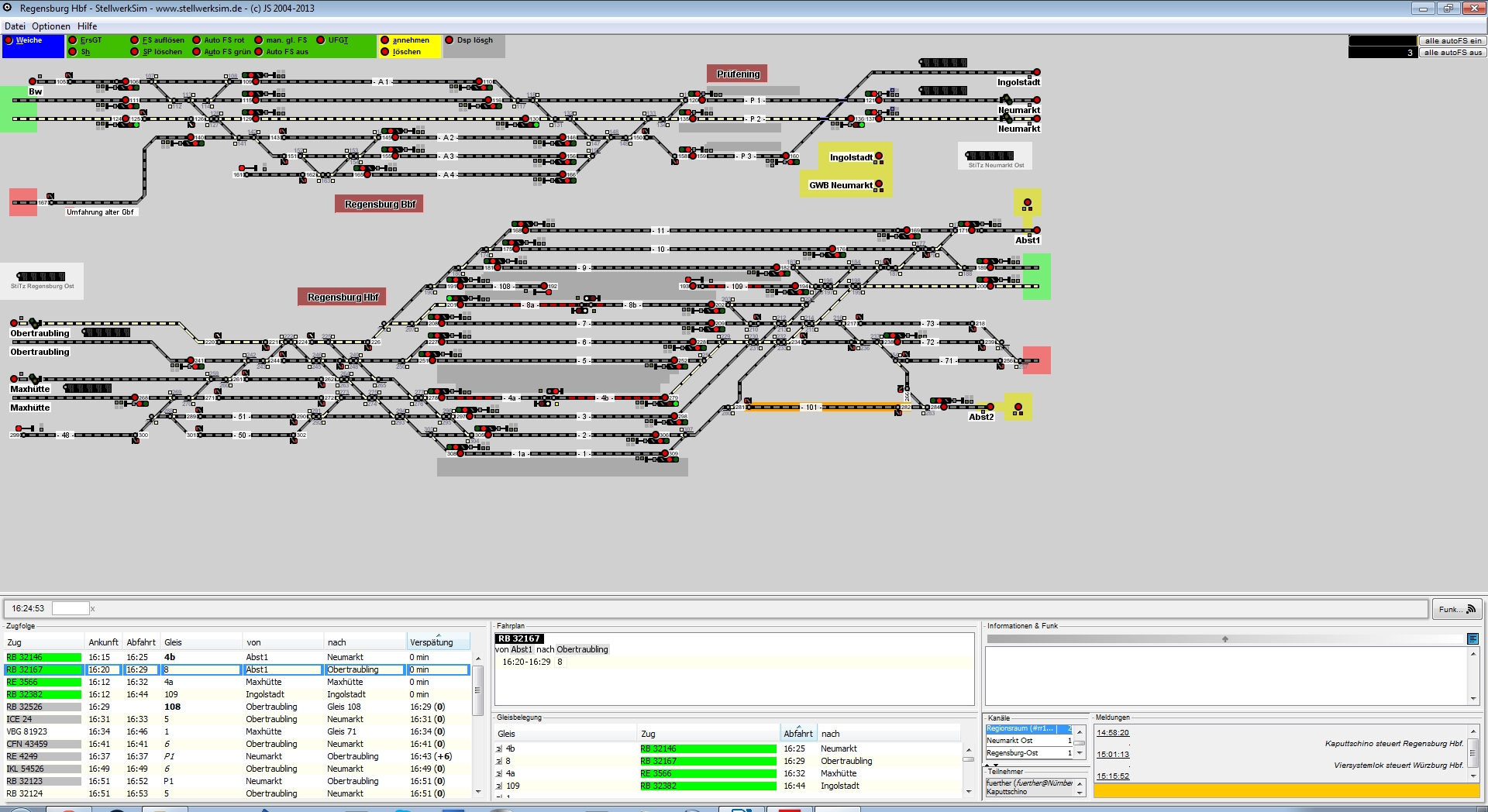Select the UFGT radio option
This screenshot has height=812, width=1488.
point(321,40)
